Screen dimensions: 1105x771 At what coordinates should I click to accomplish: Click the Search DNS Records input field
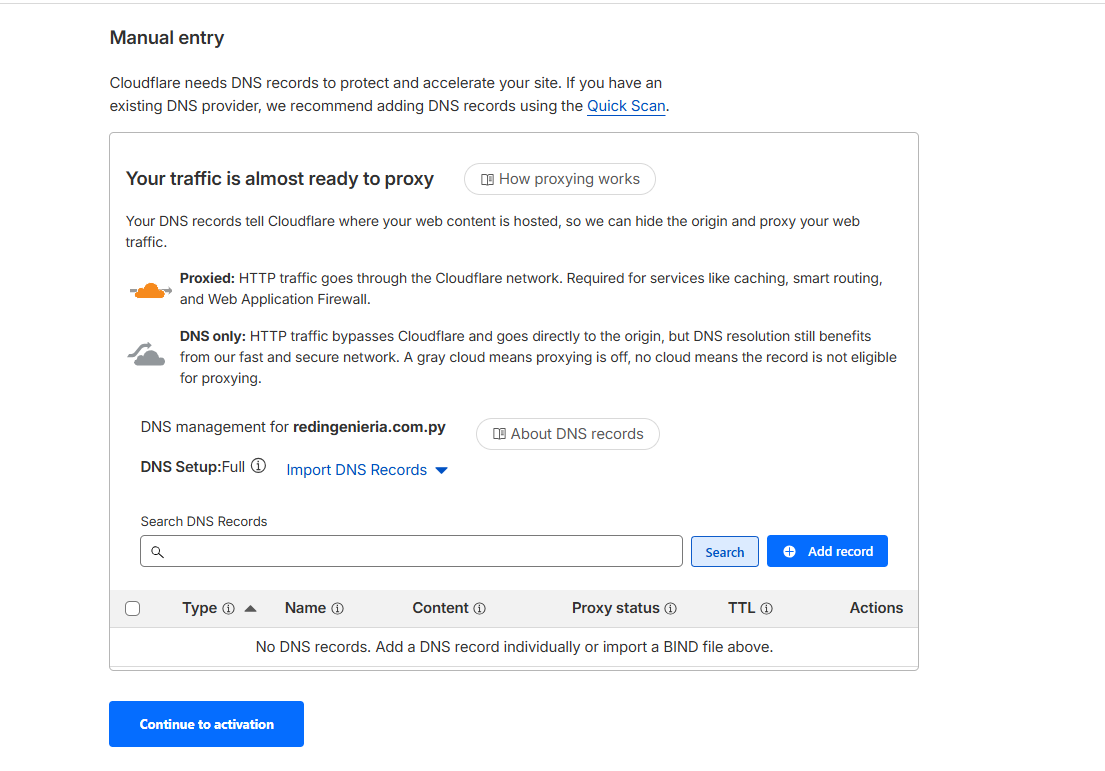pyautogui.click(x=420, y=552)
